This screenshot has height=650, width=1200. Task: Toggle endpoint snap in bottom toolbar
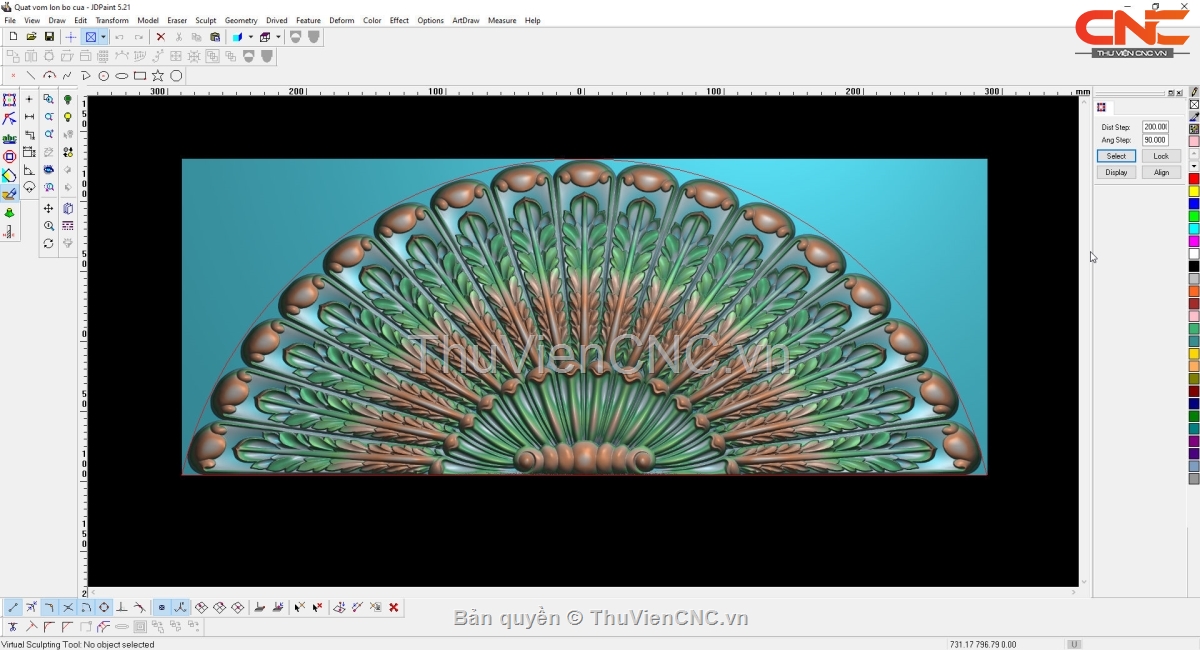click(13, 607)
